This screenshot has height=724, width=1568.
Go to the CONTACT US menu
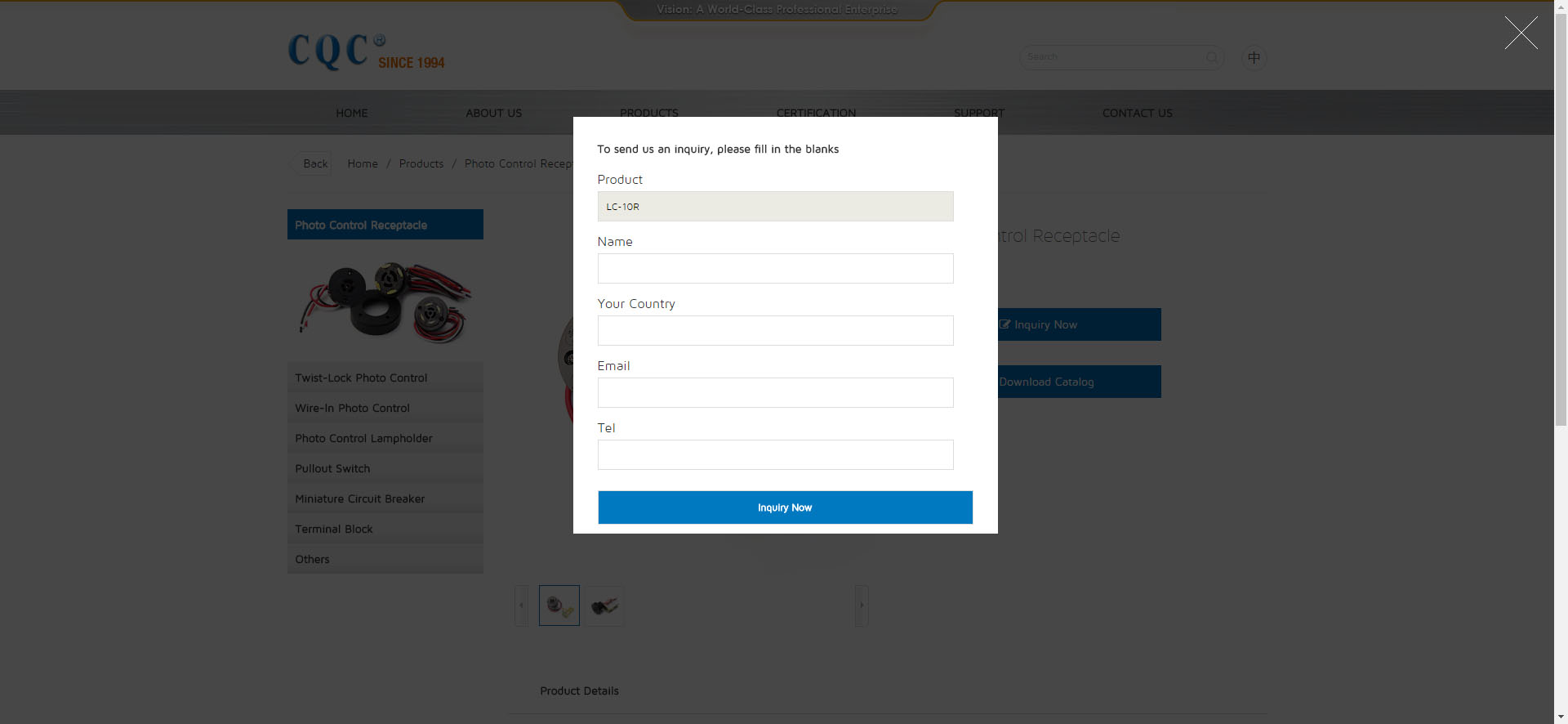(1137, 113)
